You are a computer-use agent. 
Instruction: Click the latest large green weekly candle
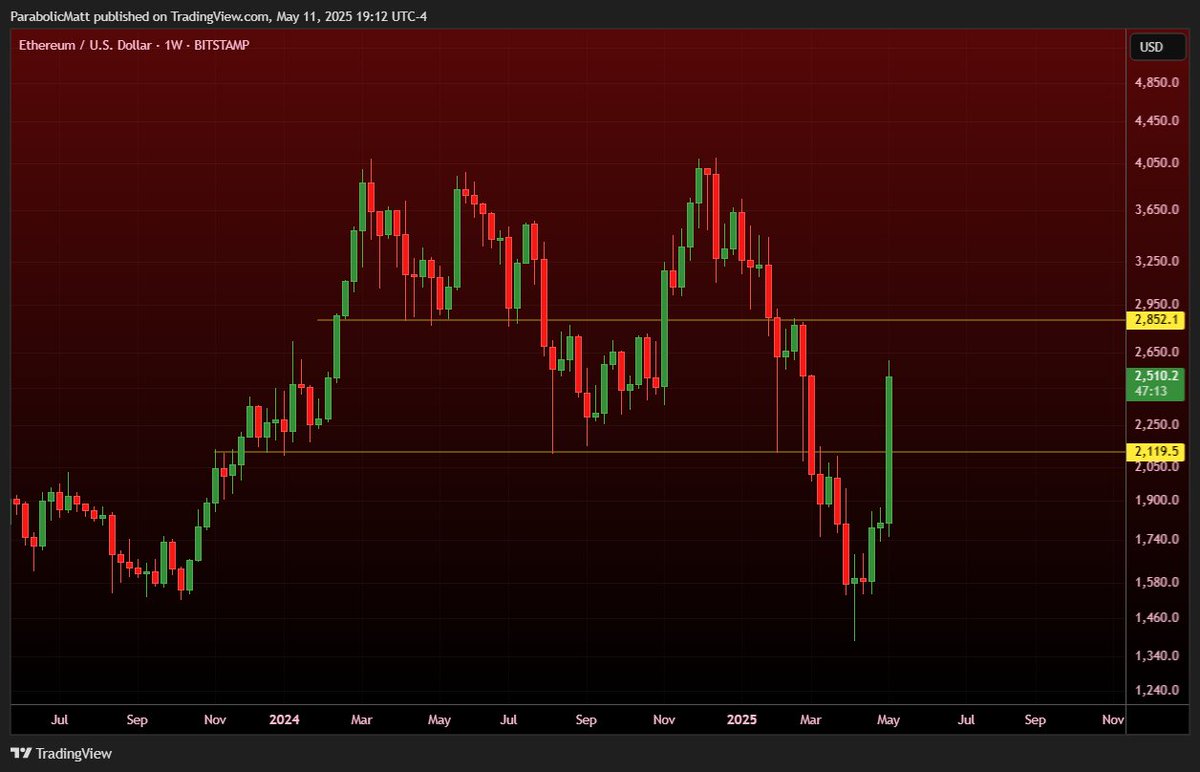click(x=889, y=449)
